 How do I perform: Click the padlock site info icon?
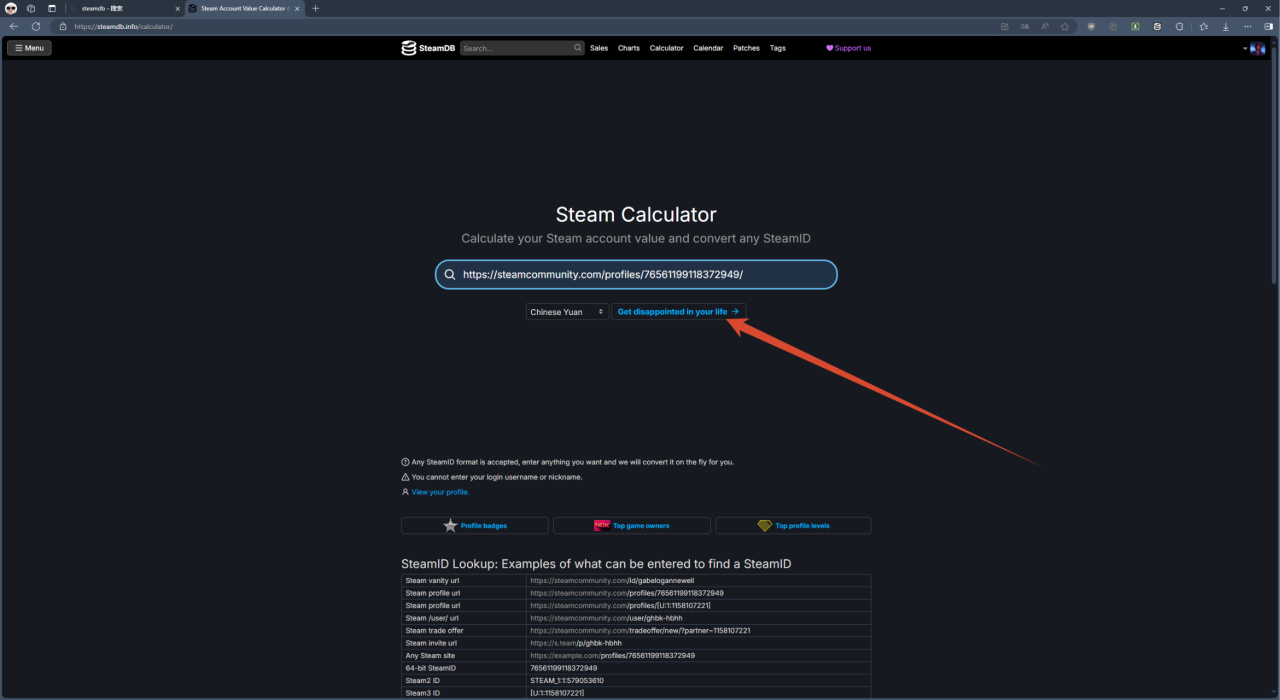point(63,26)
